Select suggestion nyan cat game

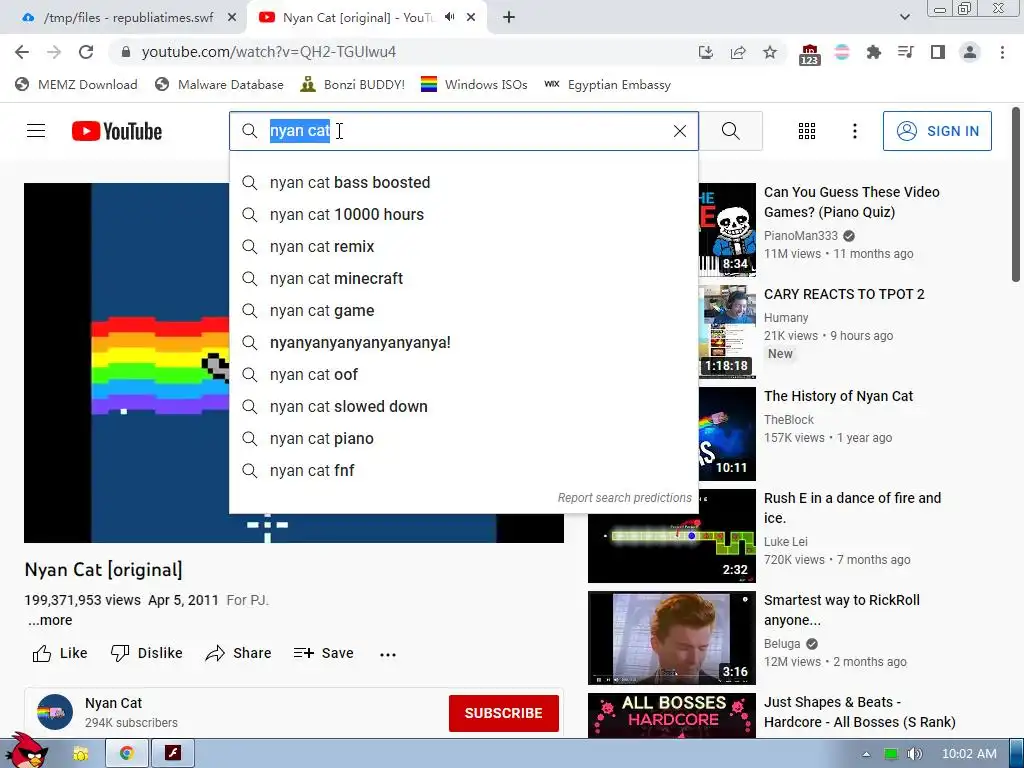coord(464,310)
